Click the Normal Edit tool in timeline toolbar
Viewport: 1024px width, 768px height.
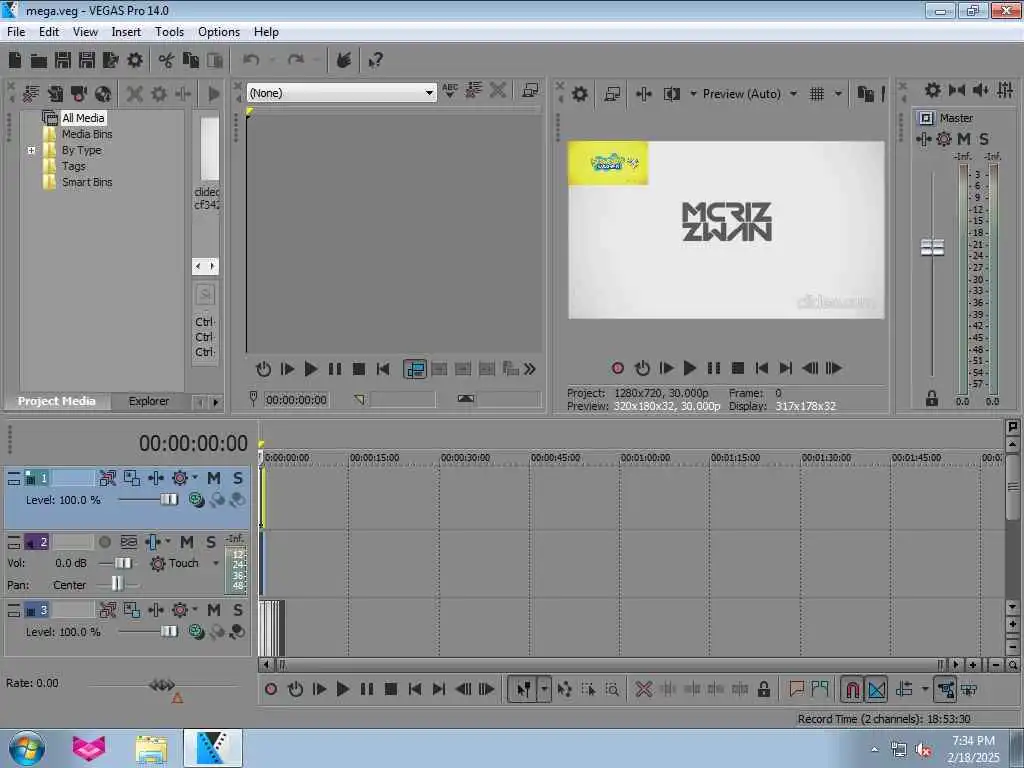523,689
